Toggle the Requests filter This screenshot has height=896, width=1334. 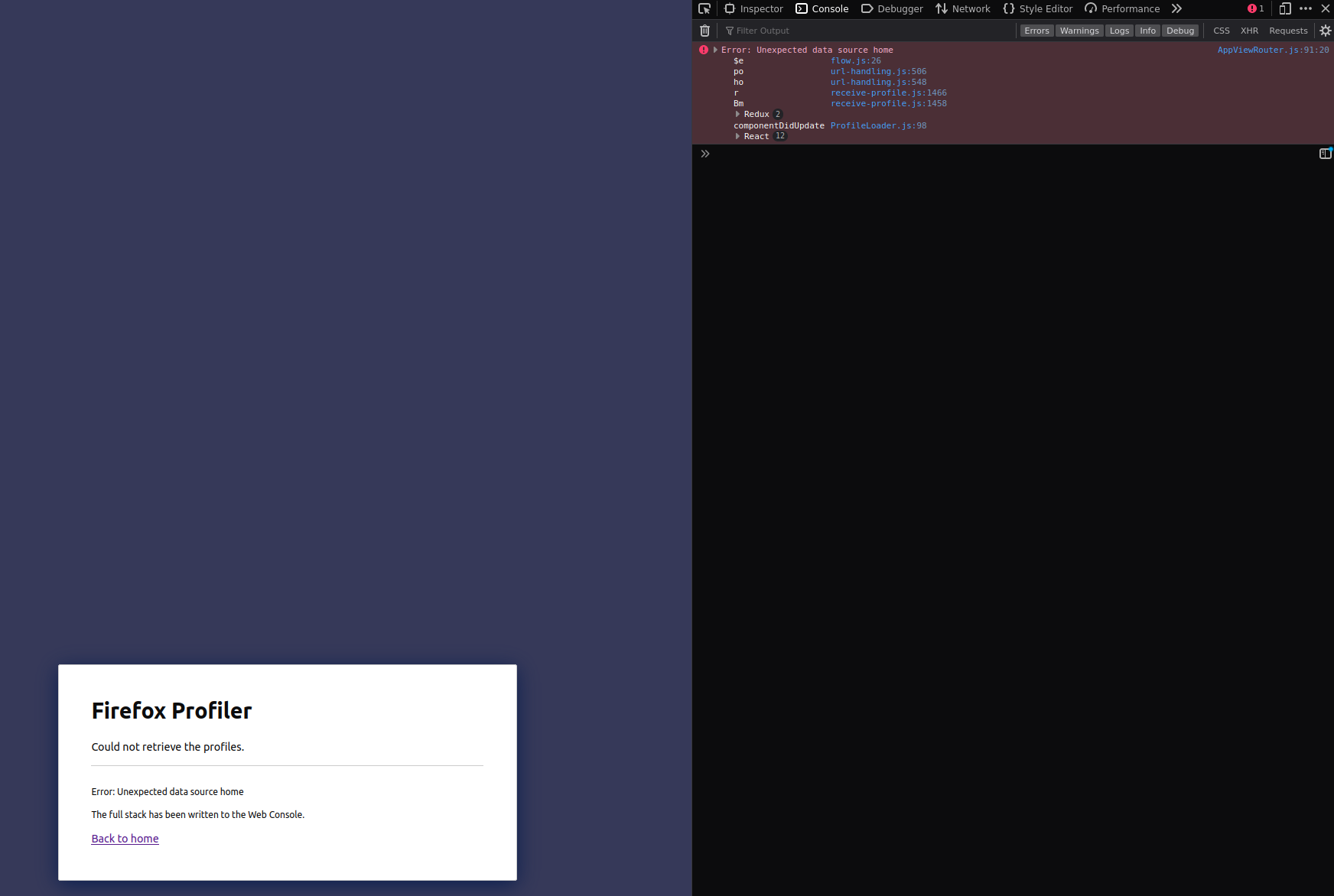1288,31
